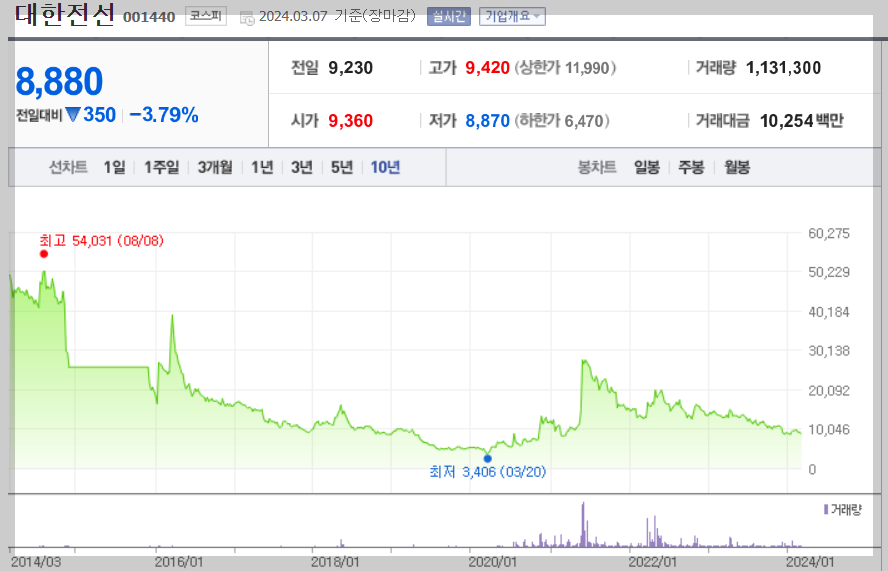Image resolution: width=888 pixels, height=571 pixels.
Task: Click the 2014/03 axis label
Action: pos(36,562)
